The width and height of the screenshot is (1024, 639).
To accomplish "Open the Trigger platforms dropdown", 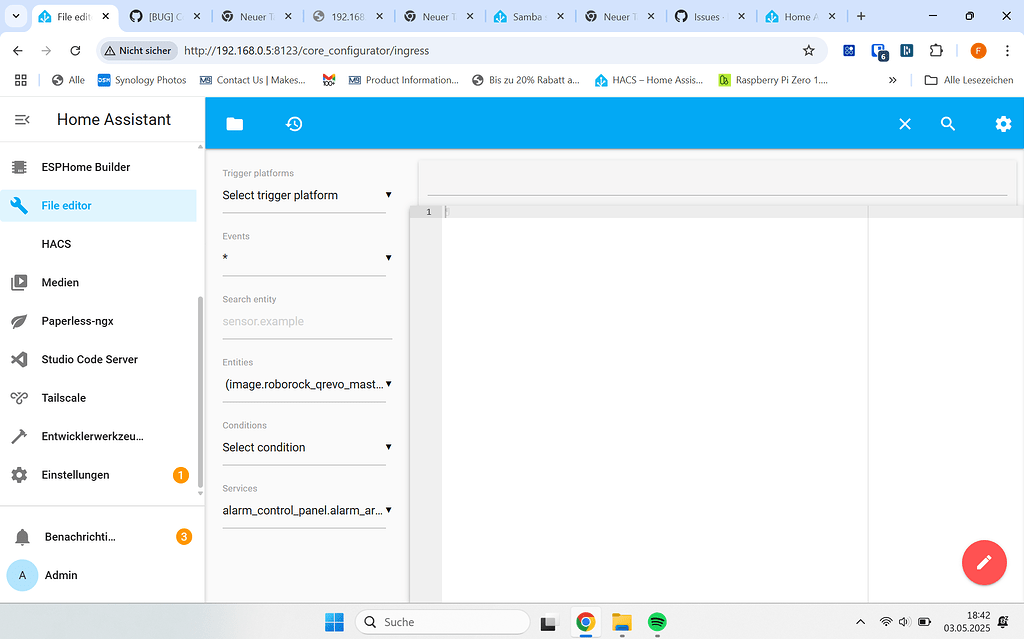I will coord(304,195).
